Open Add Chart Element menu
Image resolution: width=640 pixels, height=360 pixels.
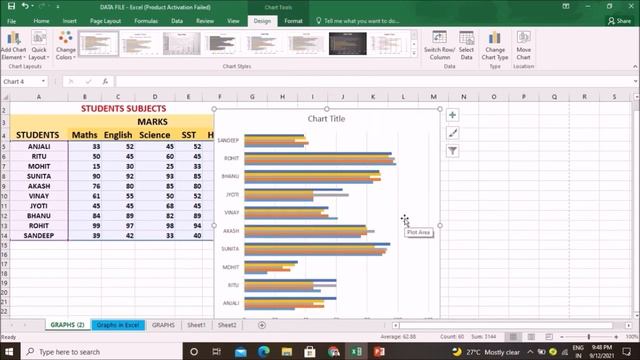tap(13, 46)
